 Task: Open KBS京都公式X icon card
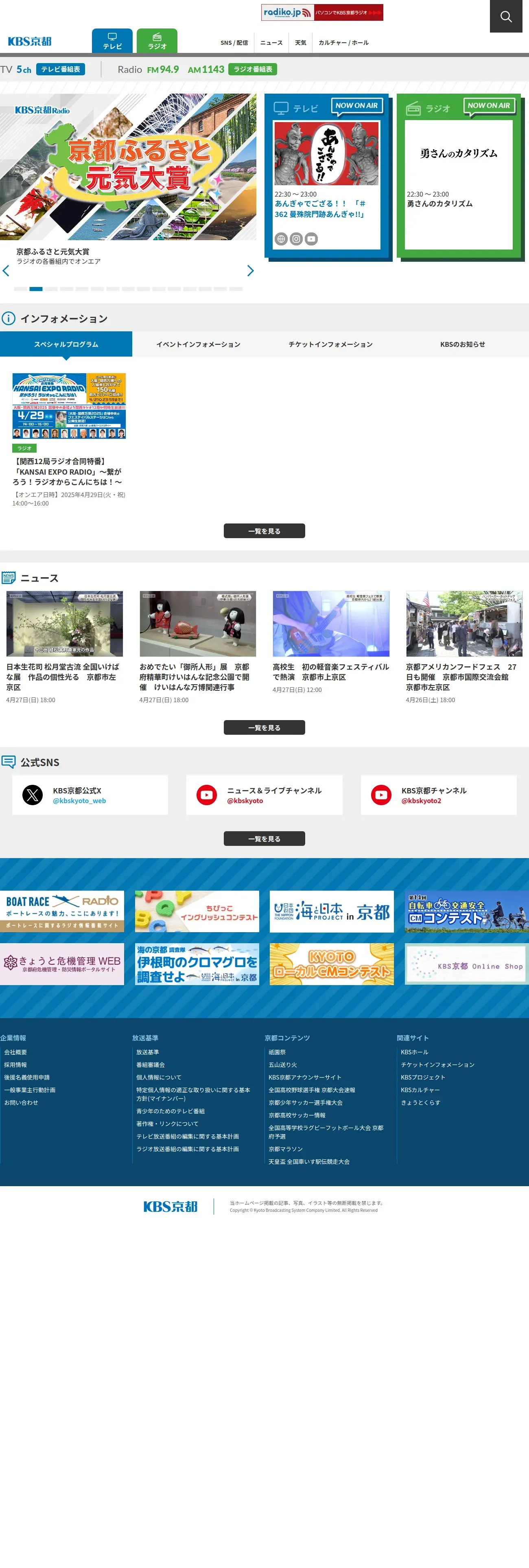[32, 795]
